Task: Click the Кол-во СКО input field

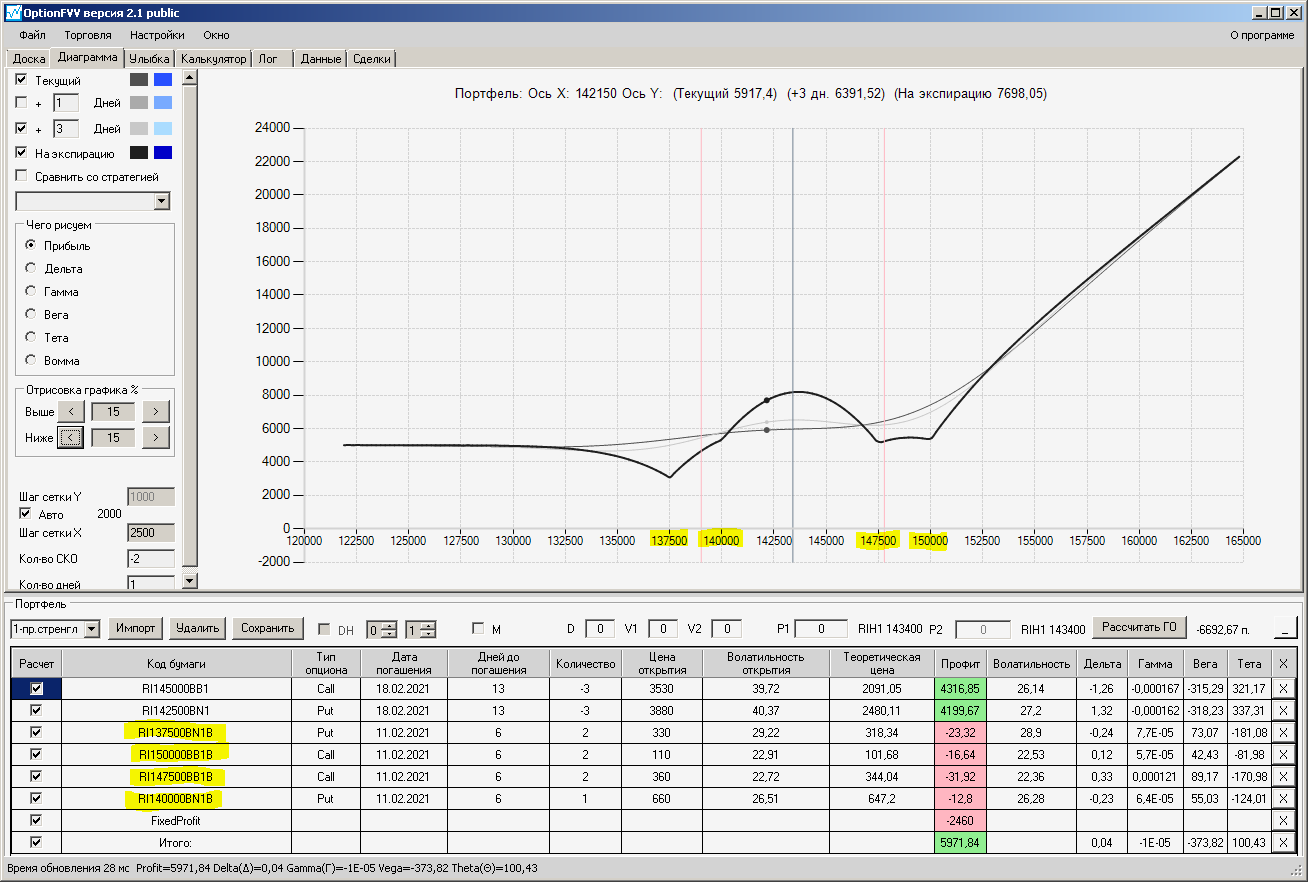Action: coord(151,559)
